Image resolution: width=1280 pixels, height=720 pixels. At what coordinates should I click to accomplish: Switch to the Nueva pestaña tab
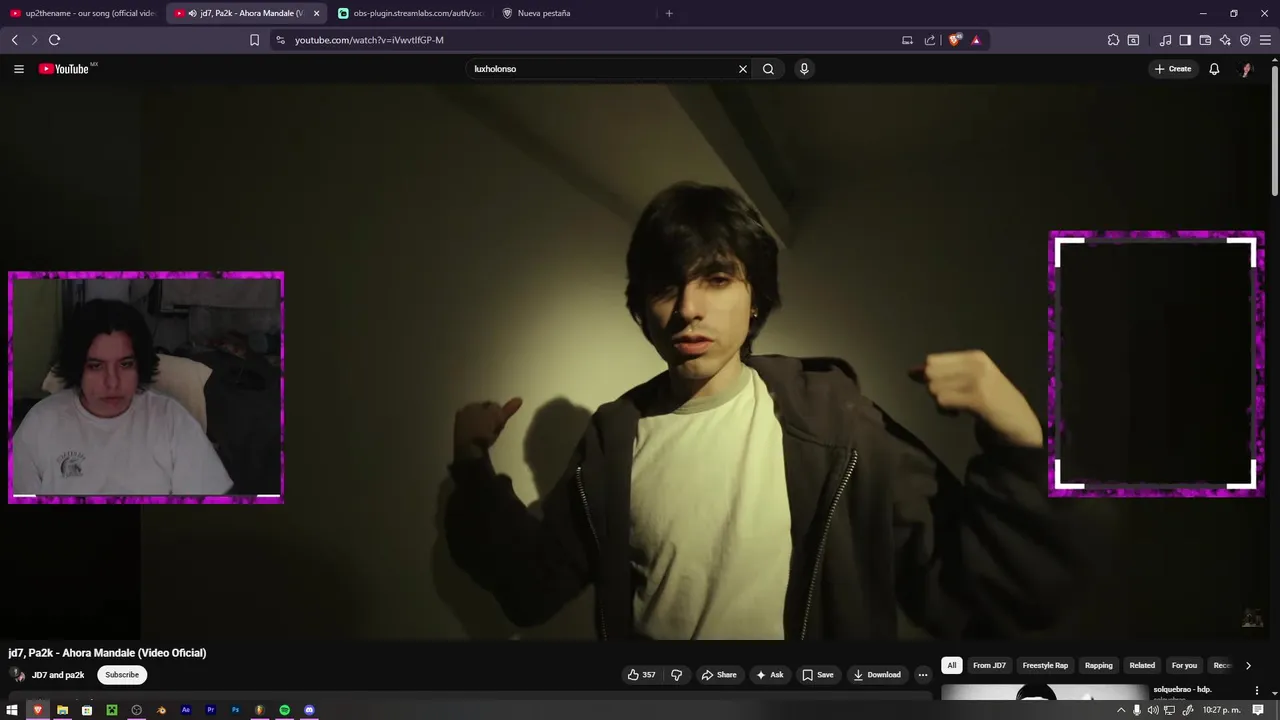575,13
